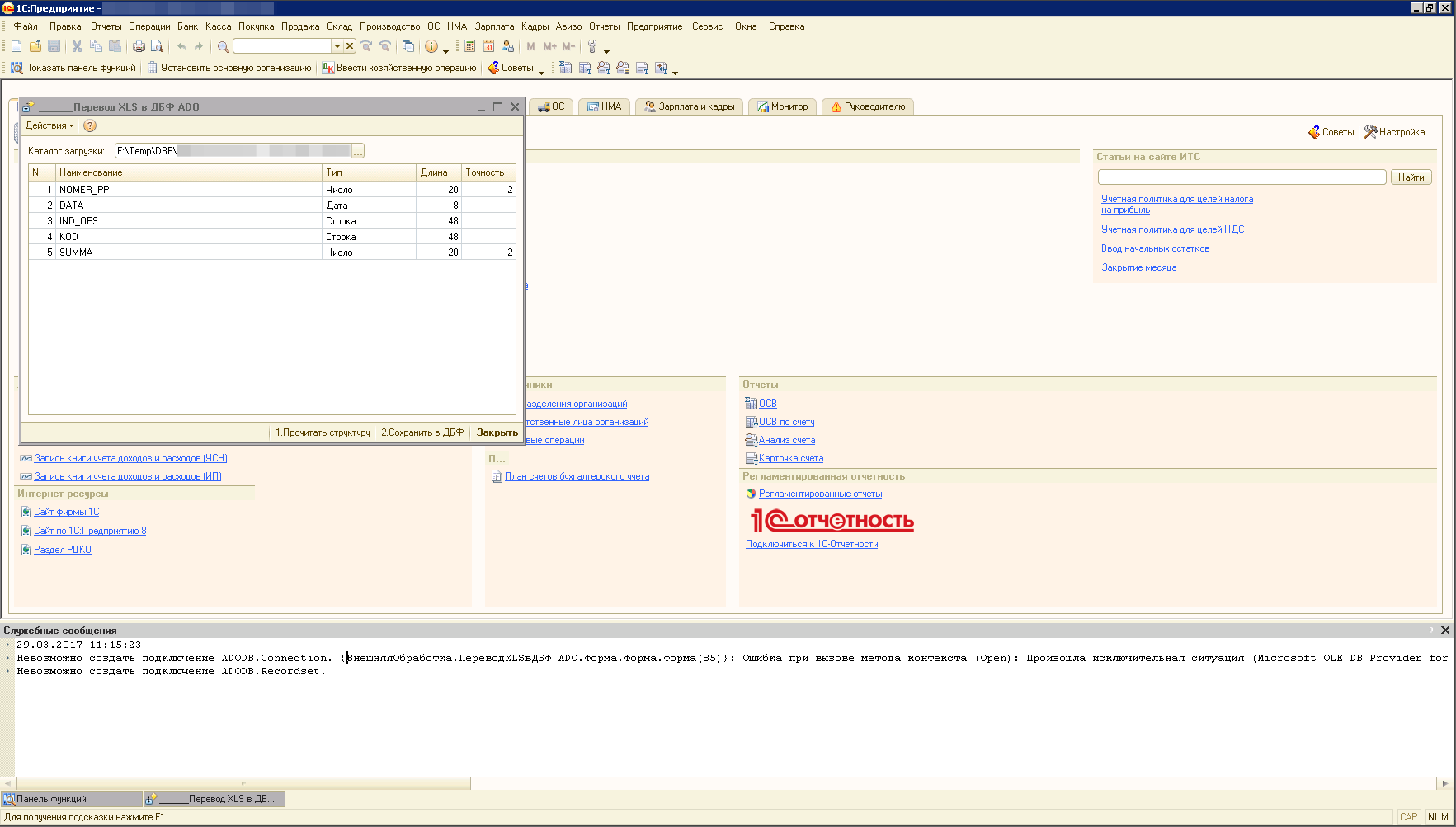Click the New document icon
Viewport: 1456px width, 827px height.
click(x=16, y=46)
